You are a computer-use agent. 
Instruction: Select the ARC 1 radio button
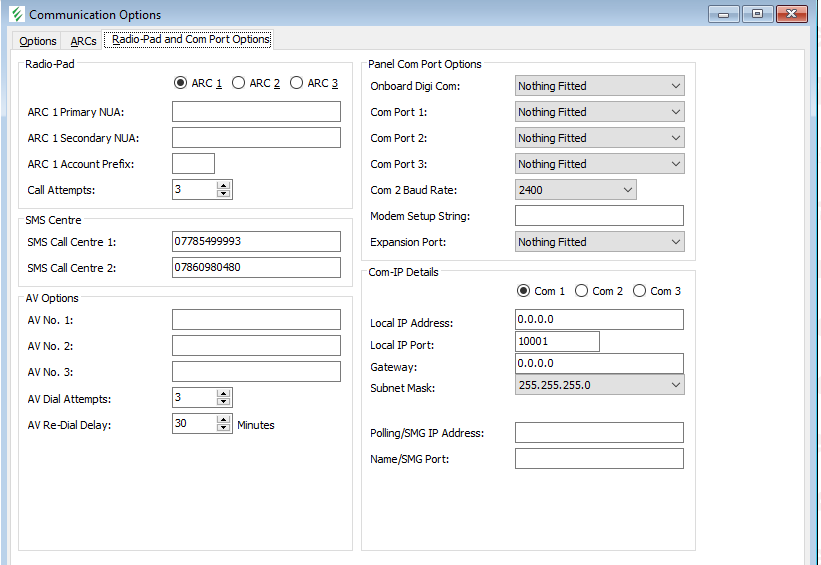[180, 83]
